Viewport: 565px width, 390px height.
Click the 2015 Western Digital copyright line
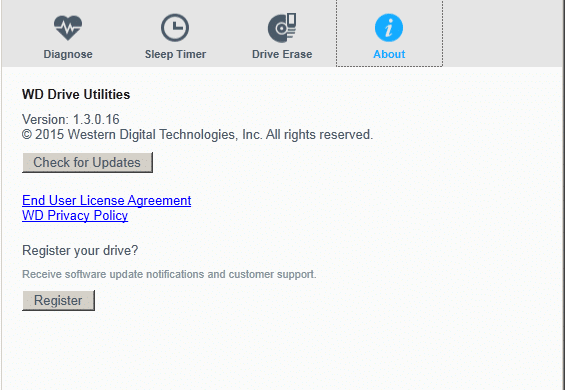pyautogui.click(x=197, y=135)
